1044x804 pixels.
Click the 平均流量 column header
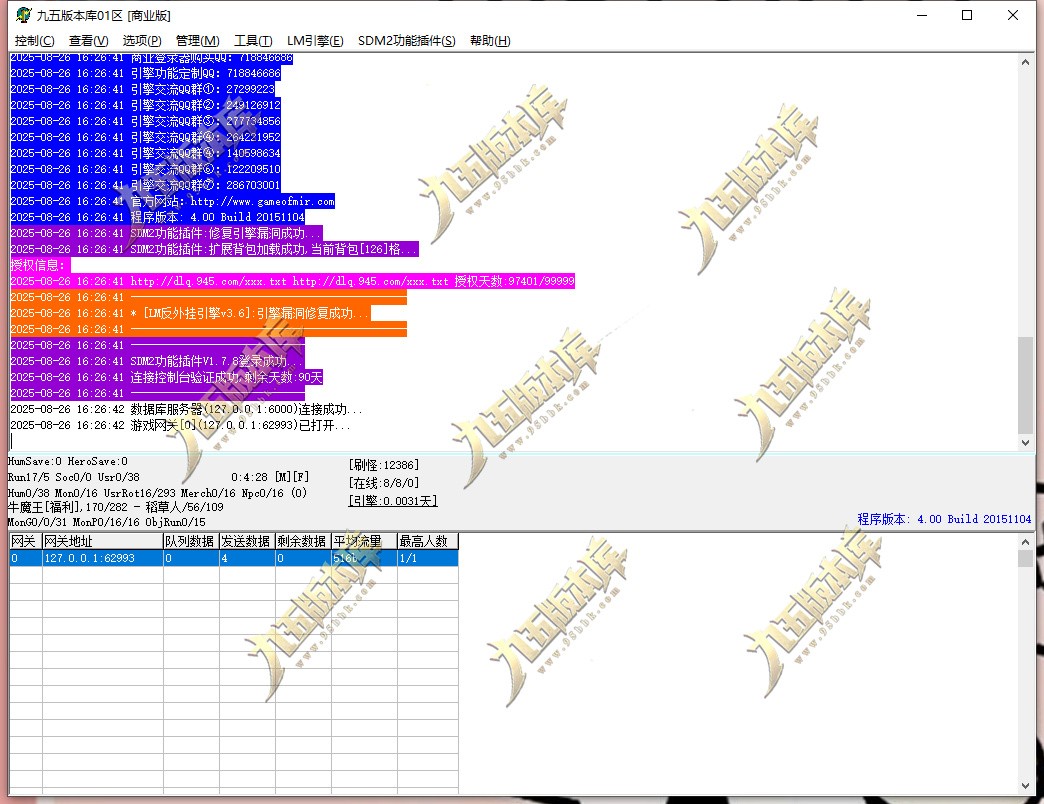coord(364,541)
